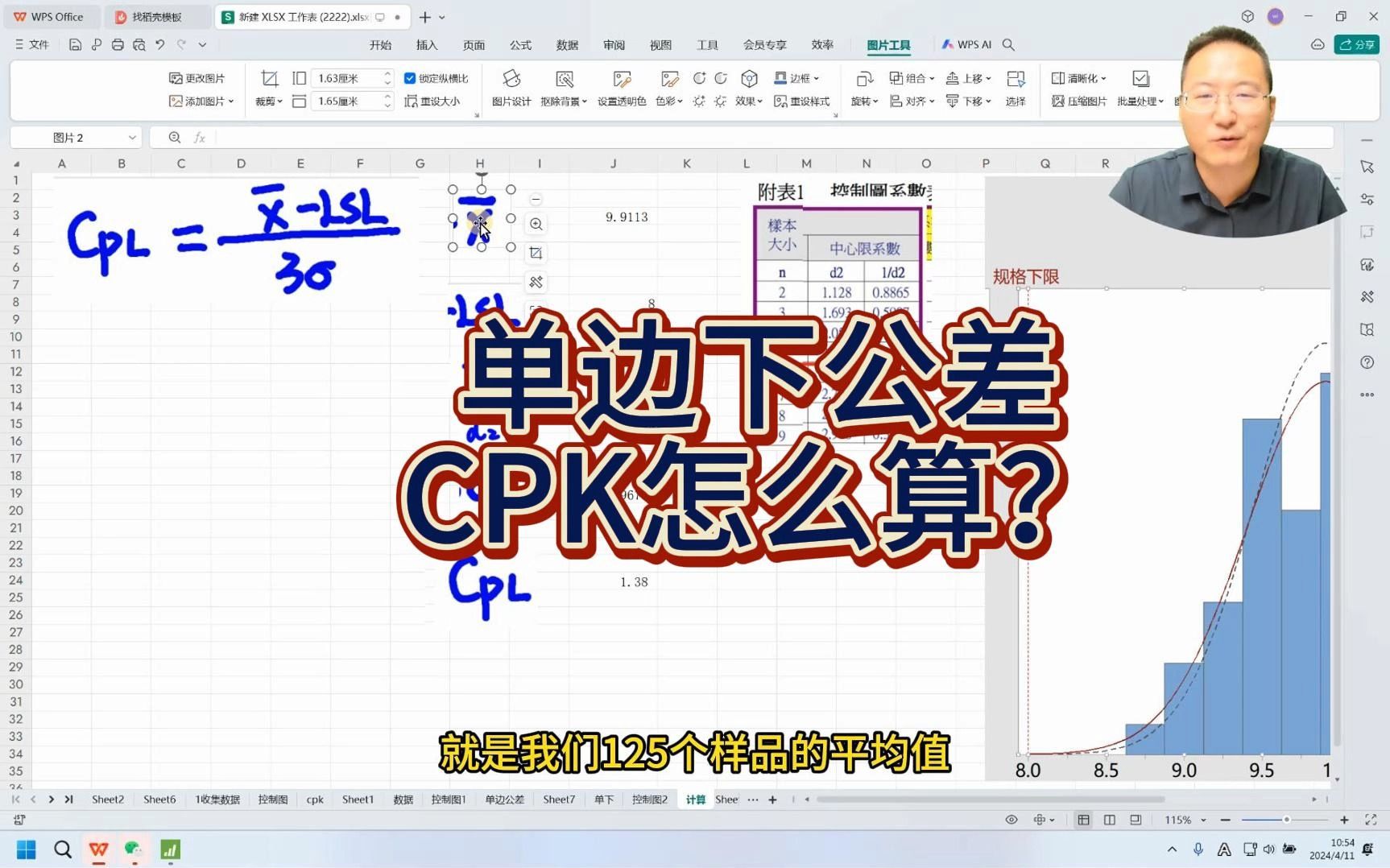Switch to the 视图 (View) ribbon tab
This screenshot has height=868, width=1390.
660,45
